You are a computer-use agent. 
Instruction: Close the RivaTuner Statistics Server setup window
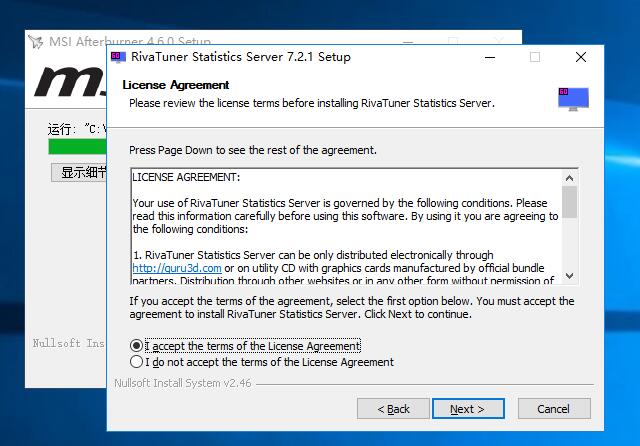pyautogui.click(x=581, y=57)
